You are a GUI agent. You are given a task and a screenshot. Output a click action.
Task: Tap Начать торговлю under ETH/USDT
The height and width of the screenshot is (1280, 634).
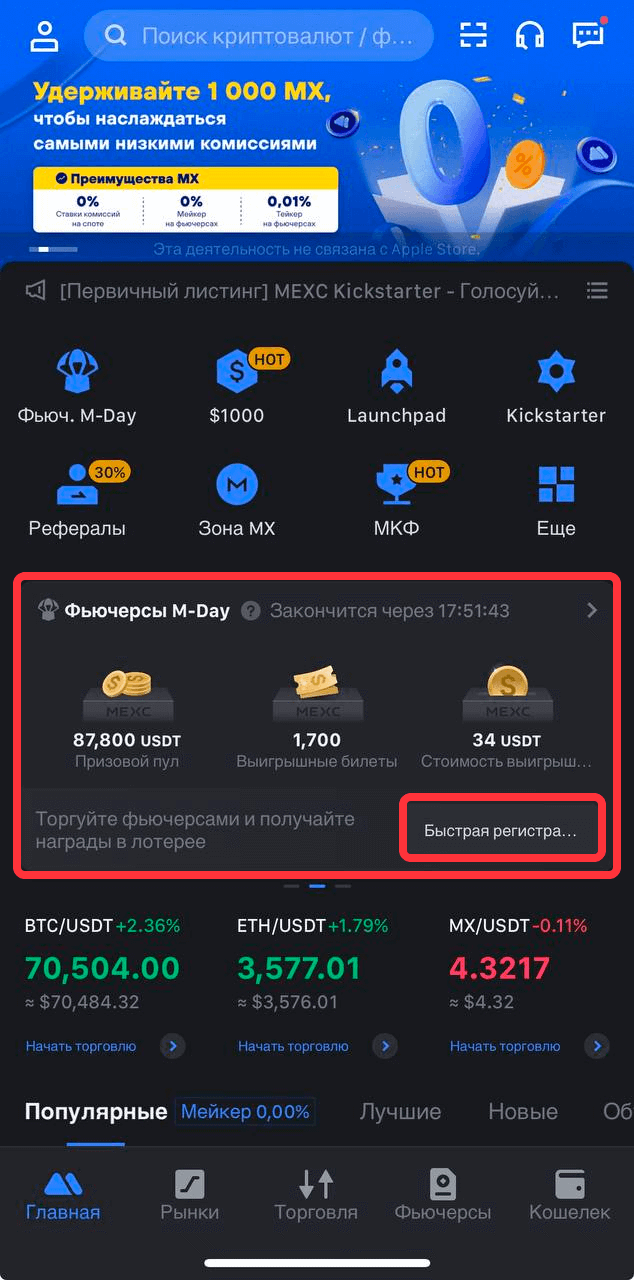coord(293,1046)
